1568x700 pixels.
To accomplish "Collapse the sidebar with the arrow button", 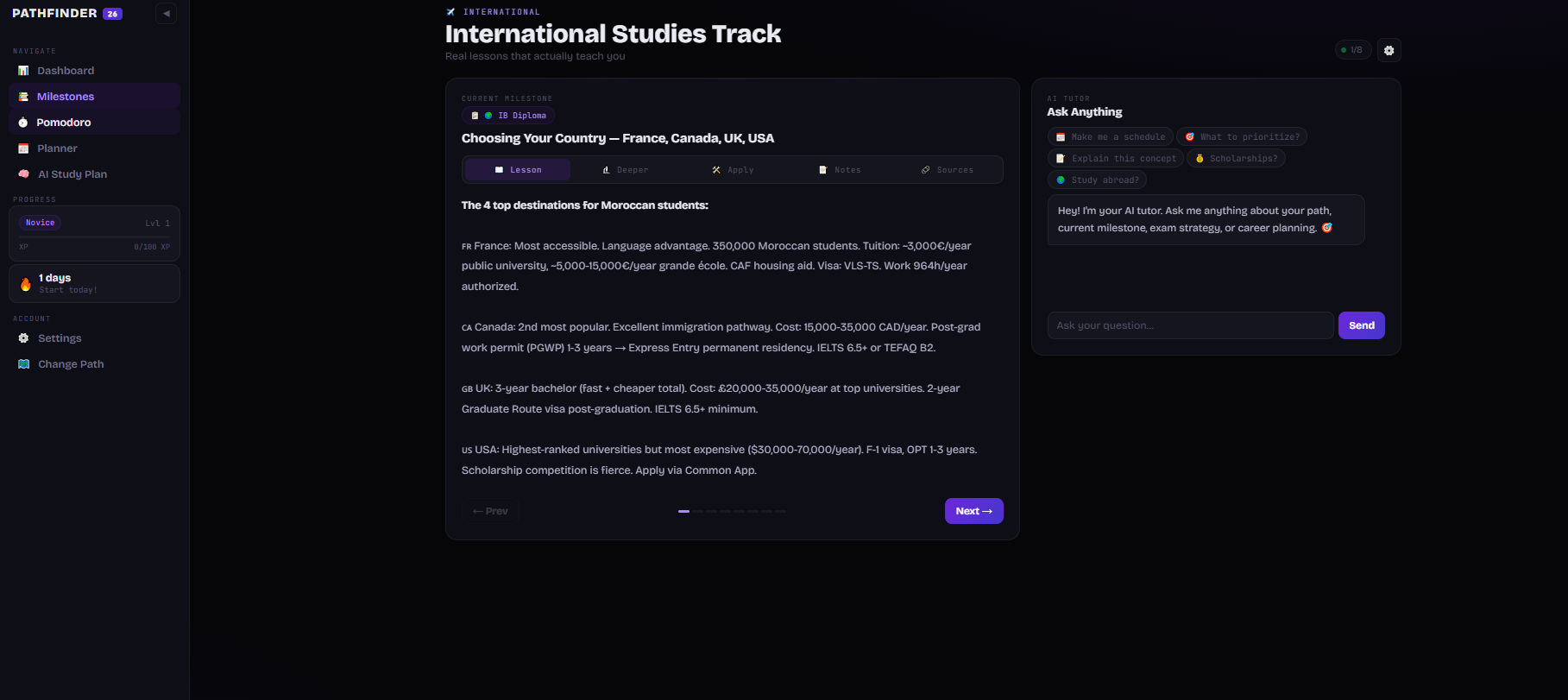I will tap(167, 13).
